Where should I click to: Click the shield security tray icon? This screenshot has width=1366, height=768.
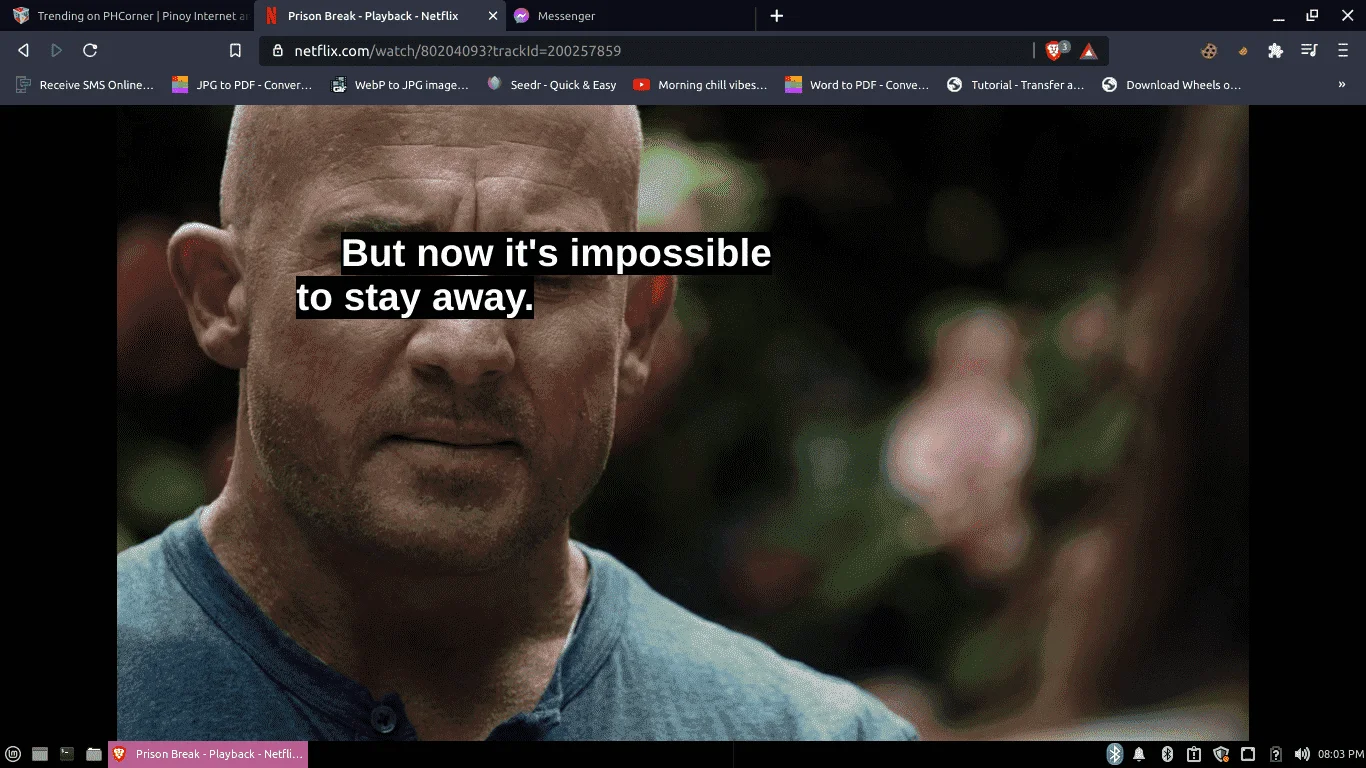click(1220, 754)
